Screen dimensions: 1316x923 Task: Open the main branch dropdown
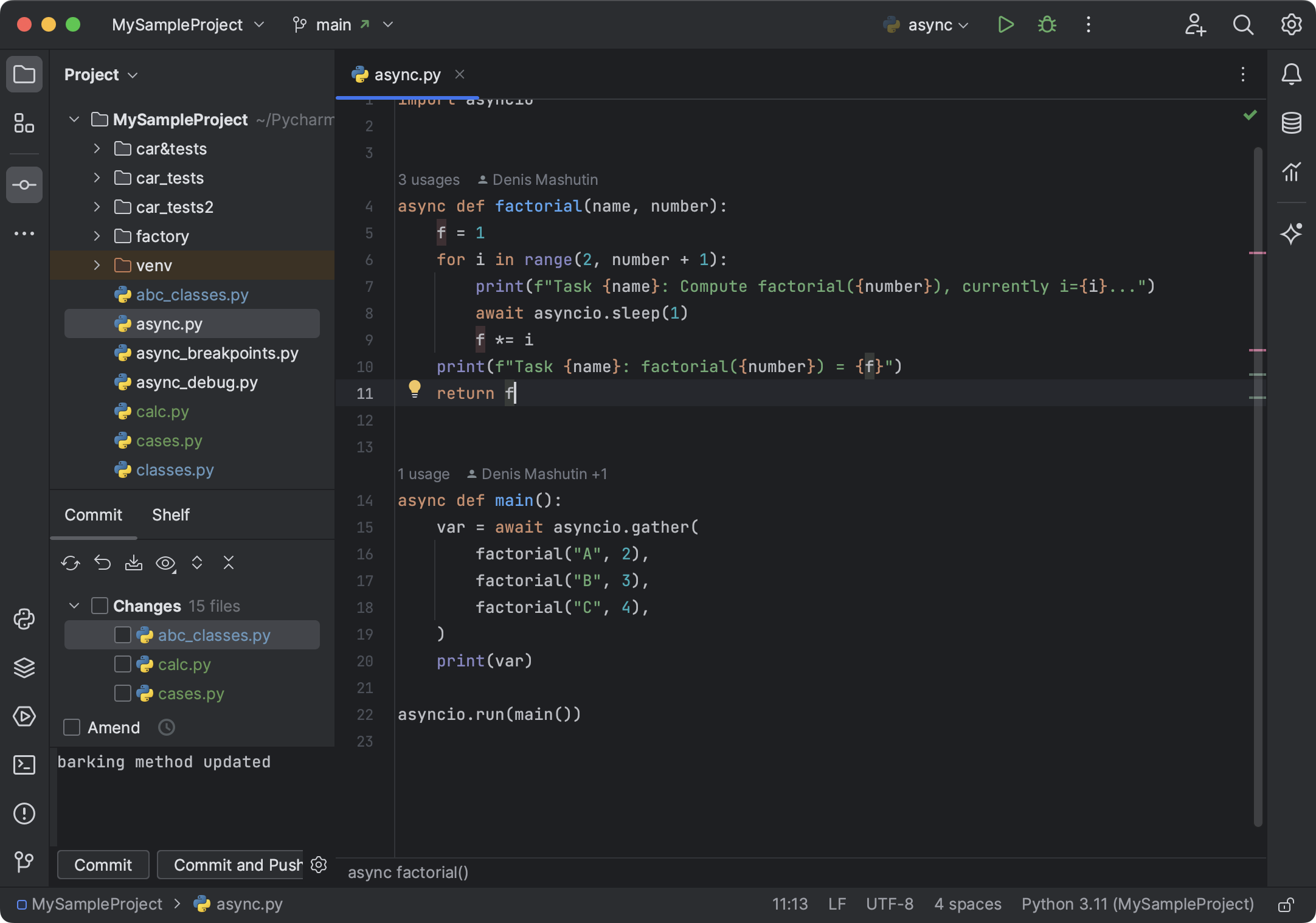coord(387,24)
